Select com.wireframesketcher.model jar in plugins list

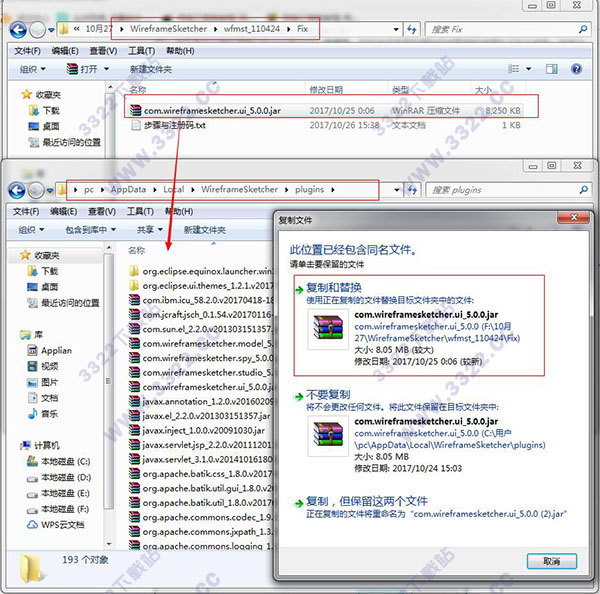click(x=201, y=344)
